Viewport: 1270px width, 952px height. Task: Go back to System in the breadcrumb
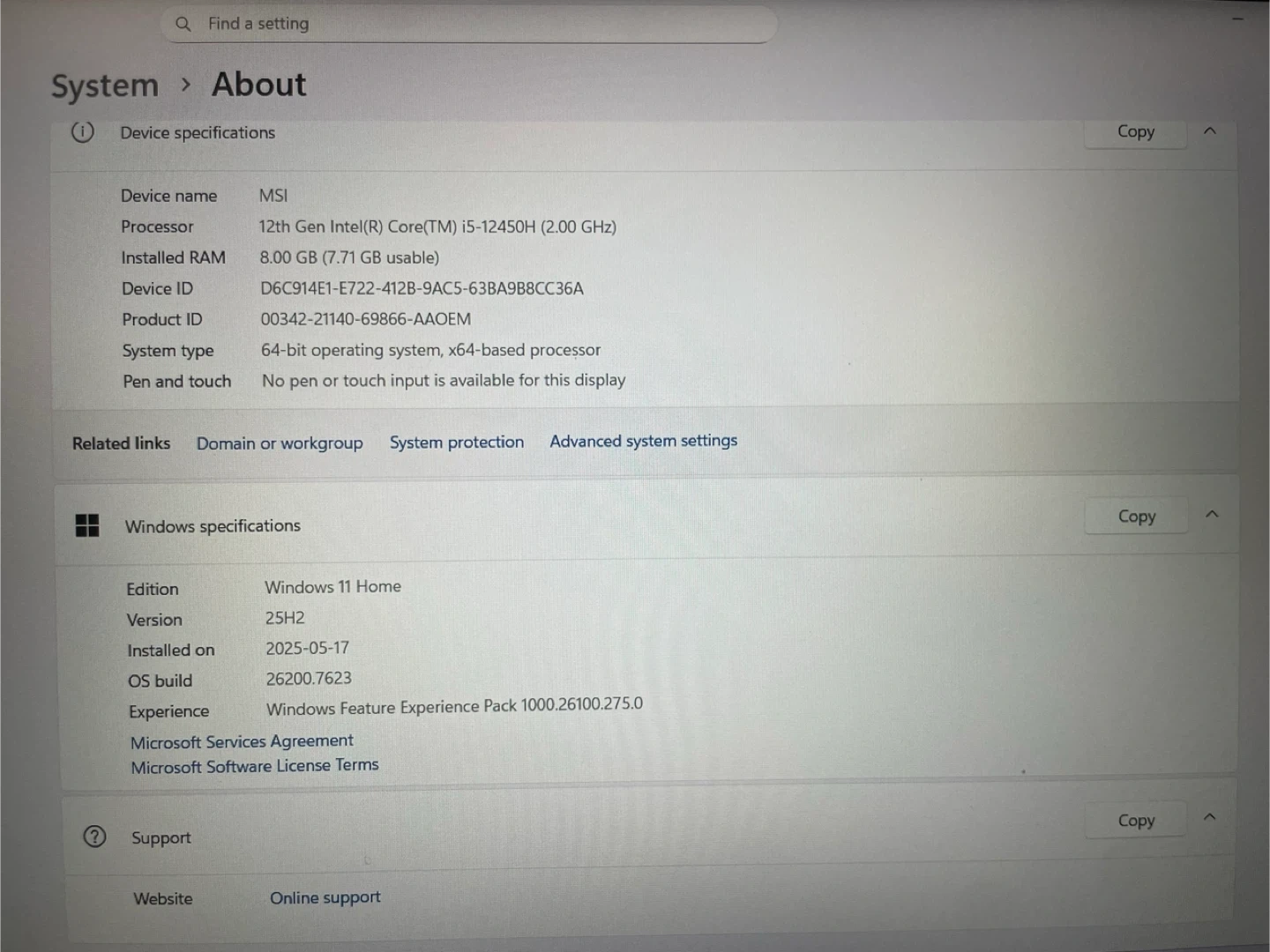click(105, 86)
